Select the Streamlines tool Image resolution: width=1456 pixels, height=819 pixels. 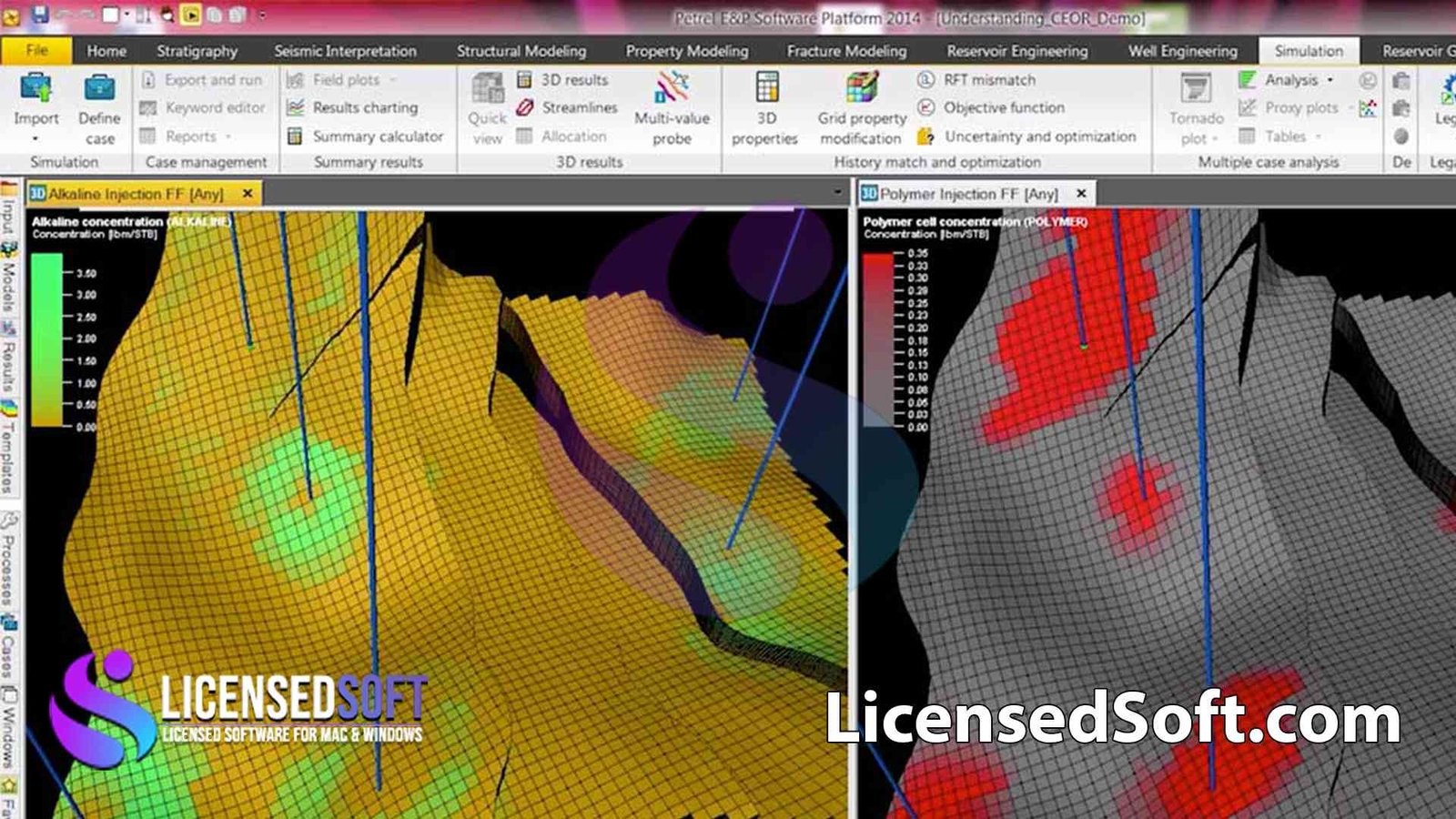(x=567, y=107)
